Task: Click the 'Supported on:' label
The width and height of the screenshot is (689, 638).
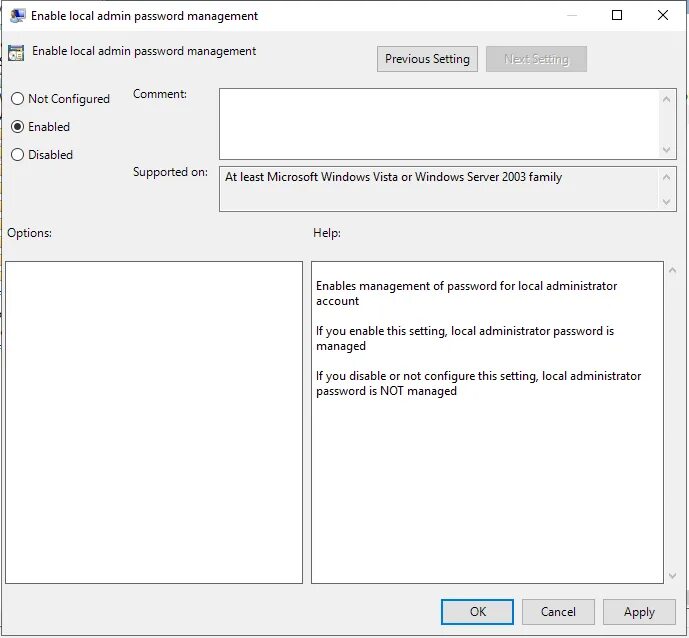Action: (170, 172)
